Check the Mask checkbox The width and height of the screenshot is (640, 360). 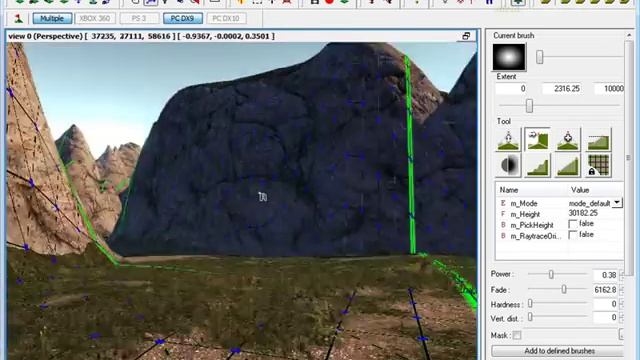click(x=517, y=336)
